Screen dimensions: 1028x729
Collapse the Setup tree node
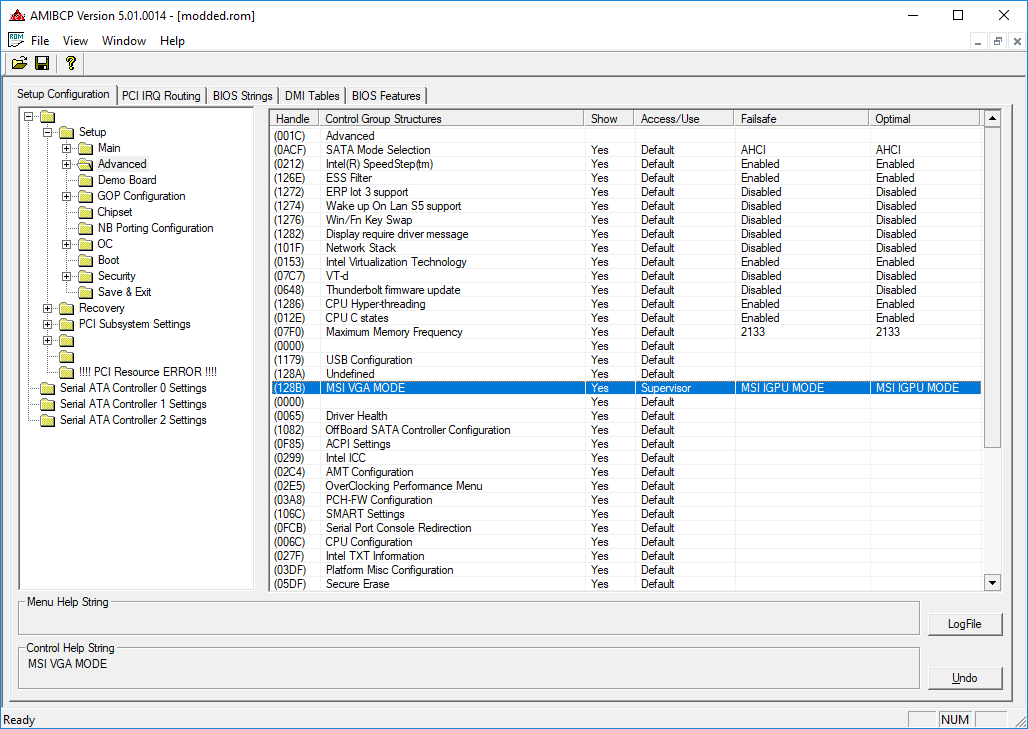[47, 132]
